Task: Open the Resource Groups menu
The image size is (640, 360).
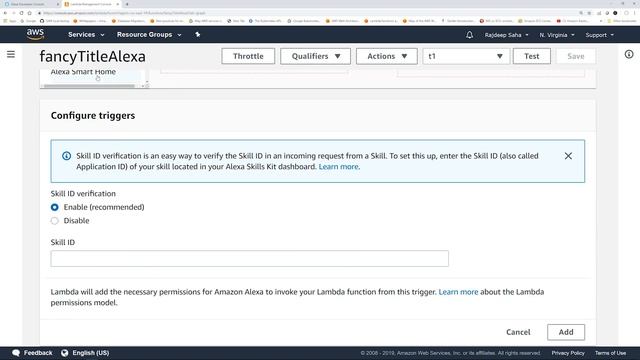Action: [x=149, y=35]
